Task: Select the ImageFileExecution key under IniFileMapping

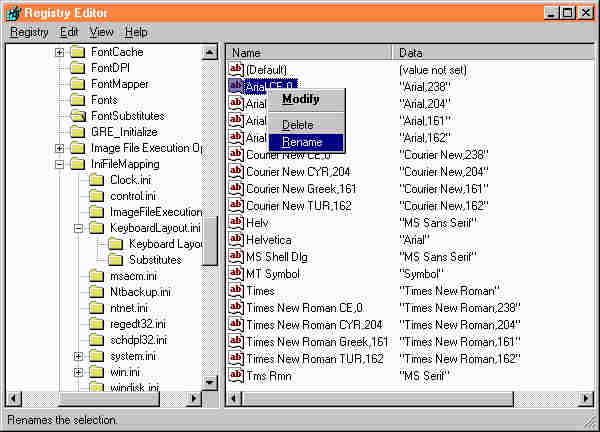Action: coord(156,212)
